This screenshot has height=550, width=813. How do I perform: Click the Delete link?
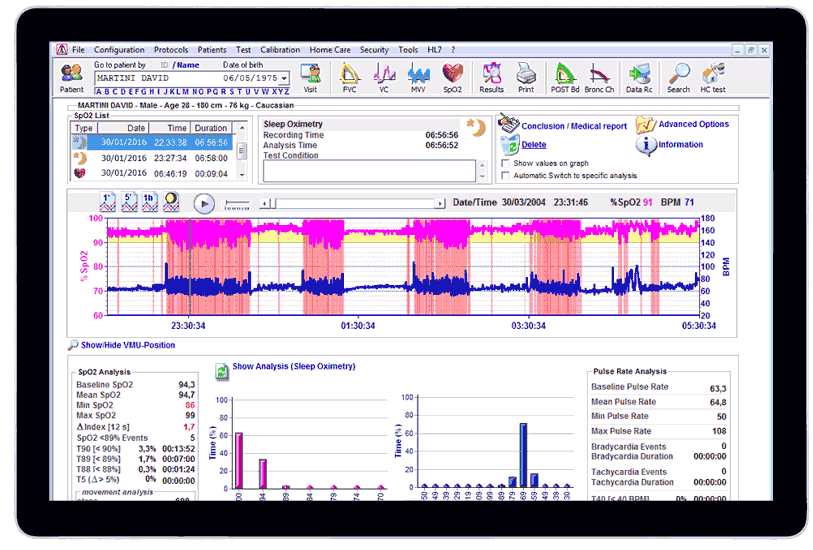pos(534,145)
